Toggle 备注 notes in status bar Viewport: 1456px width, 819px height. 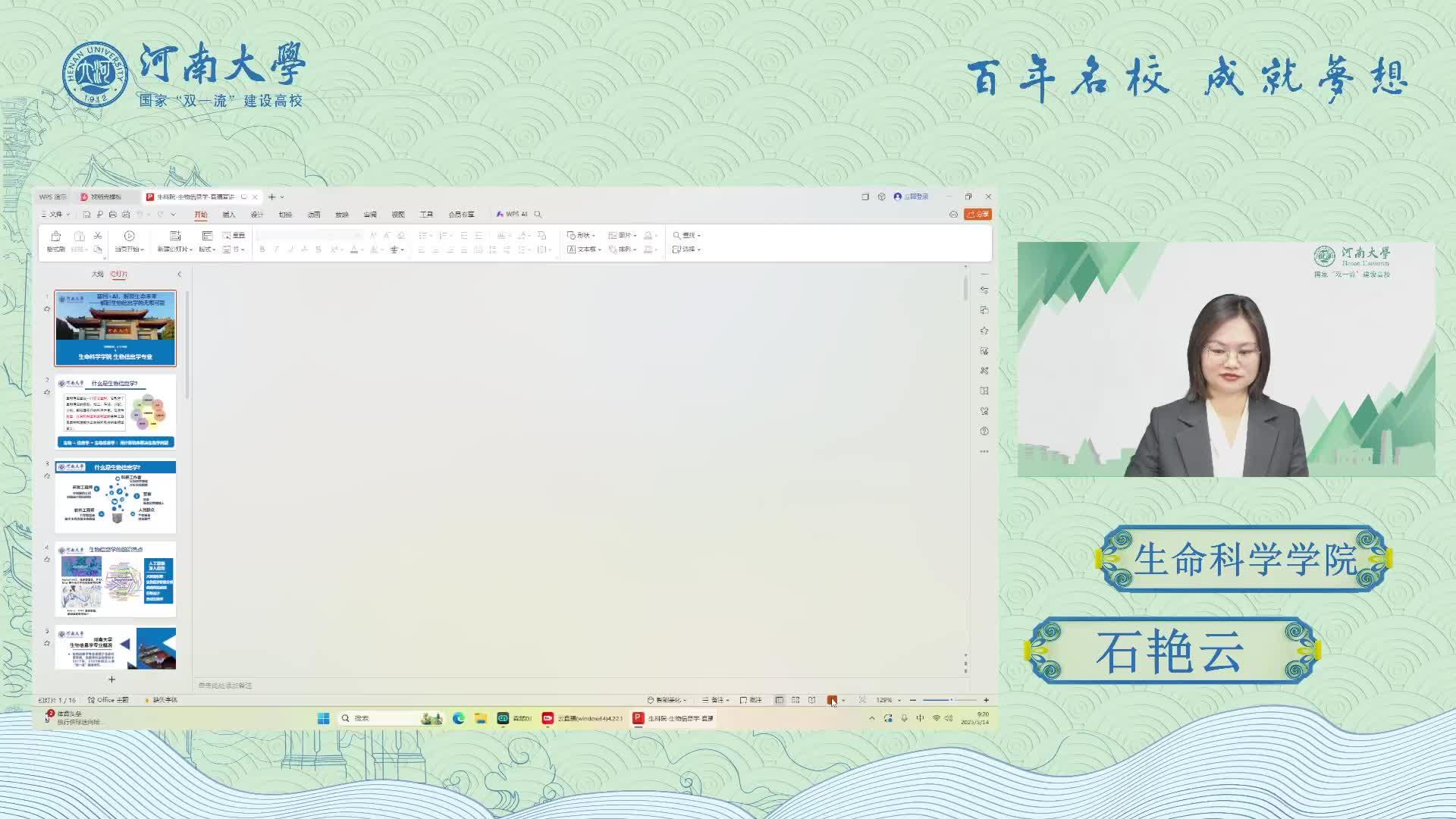[715, 700]
